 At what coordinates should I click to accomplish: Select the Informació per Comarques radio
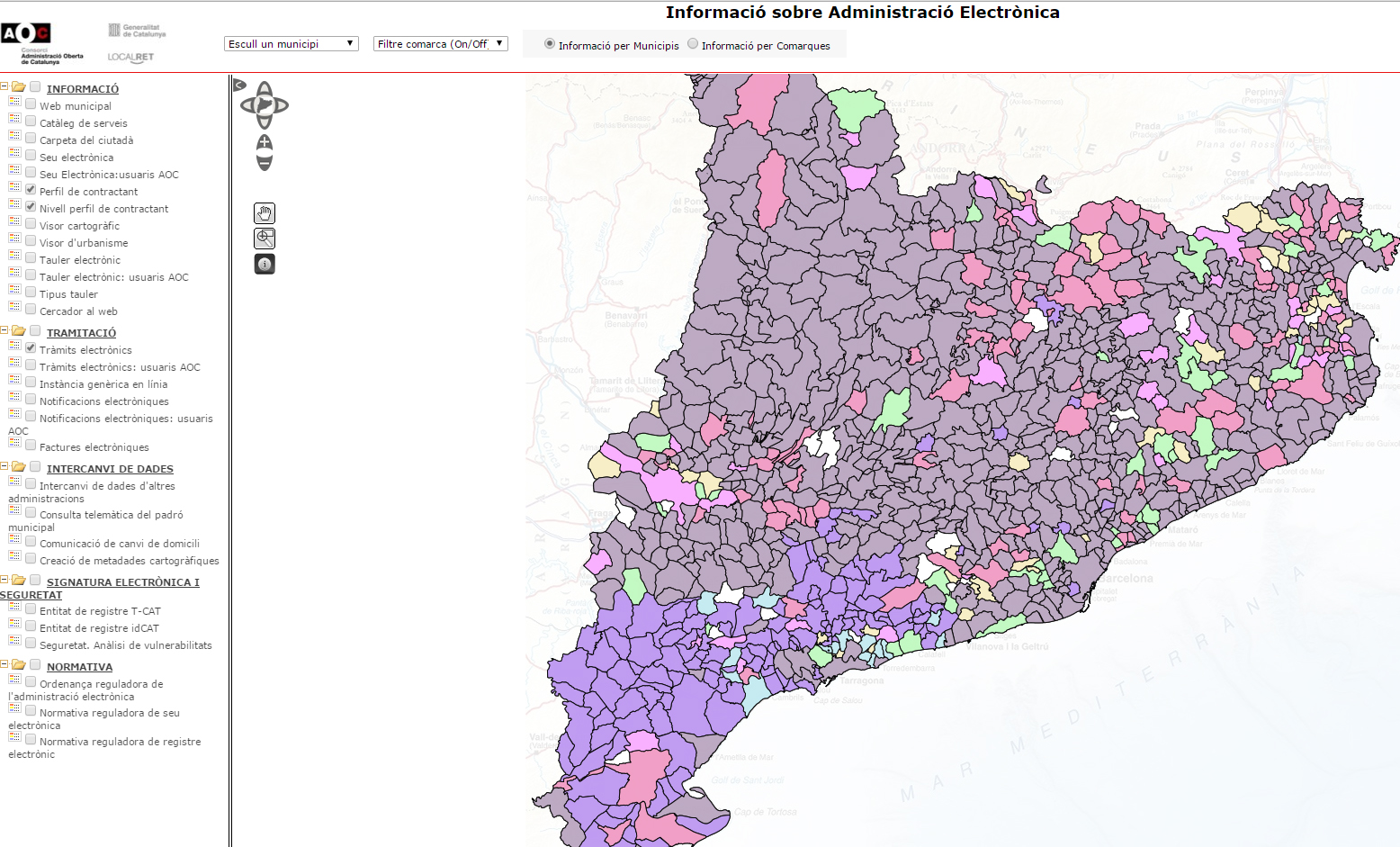pyautogui.click(x=693, y=44)
